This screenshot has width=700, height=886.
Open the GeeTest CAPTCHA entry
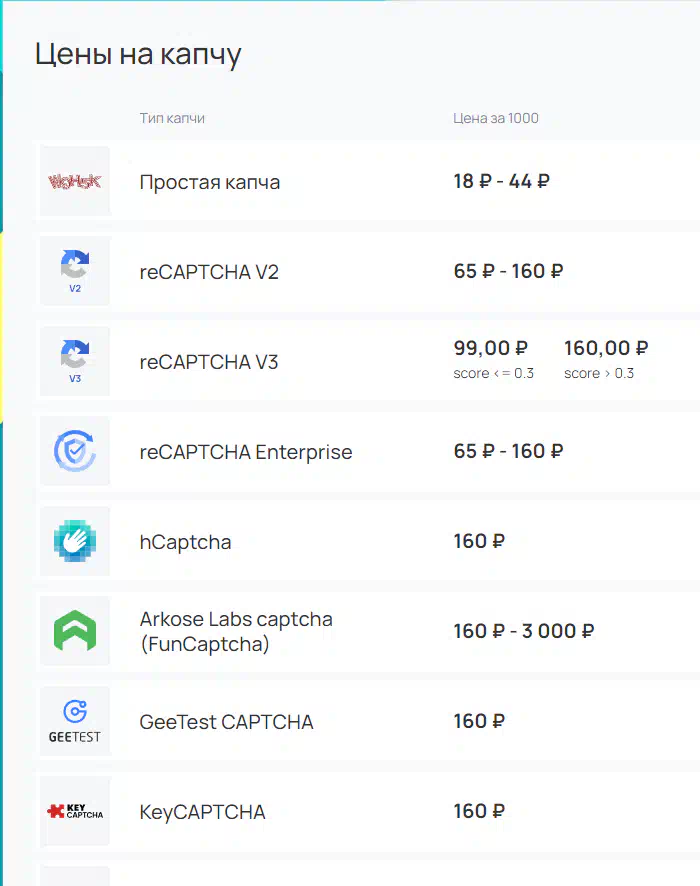[x=226, y=722]
